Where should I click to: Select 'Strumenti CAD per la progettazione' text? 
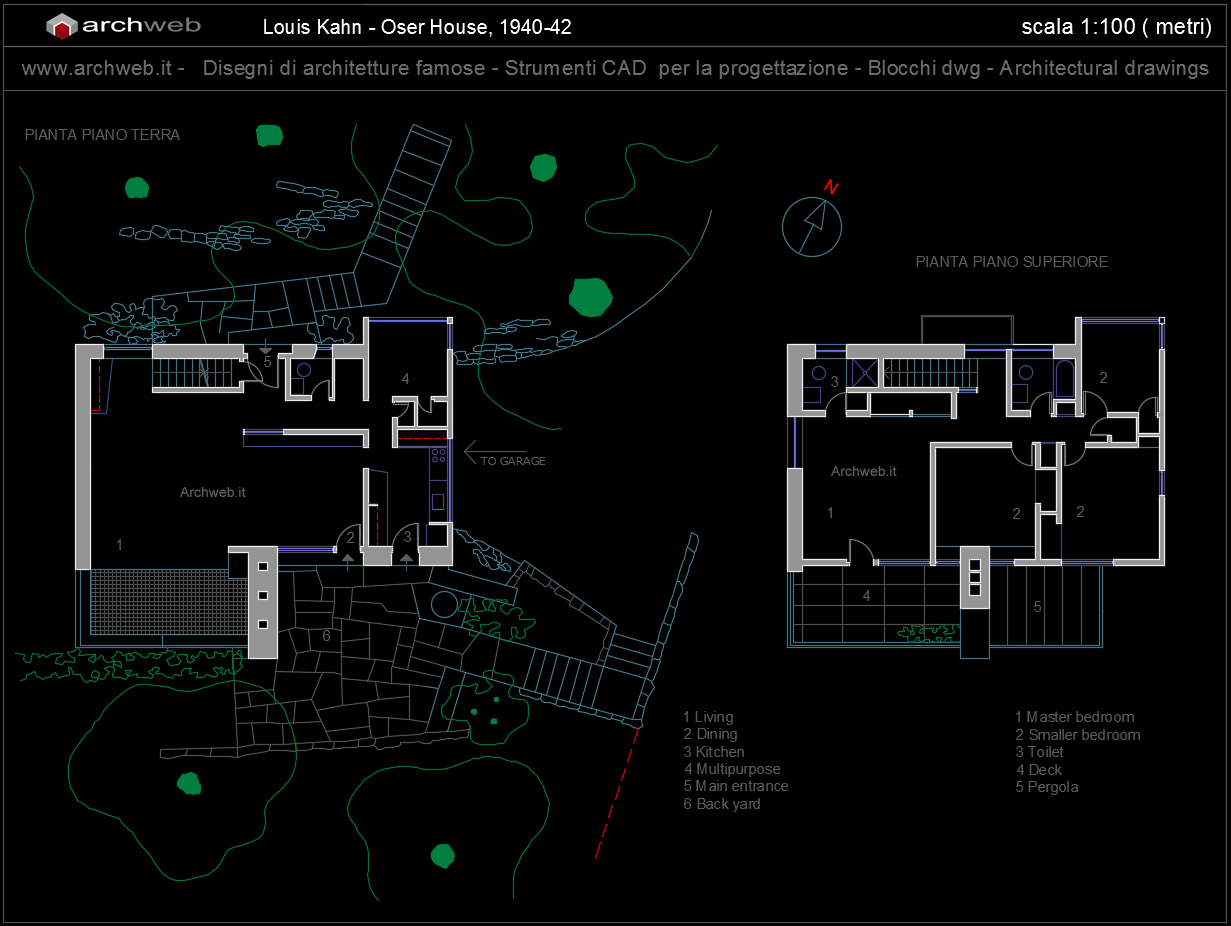coord(677,69)
